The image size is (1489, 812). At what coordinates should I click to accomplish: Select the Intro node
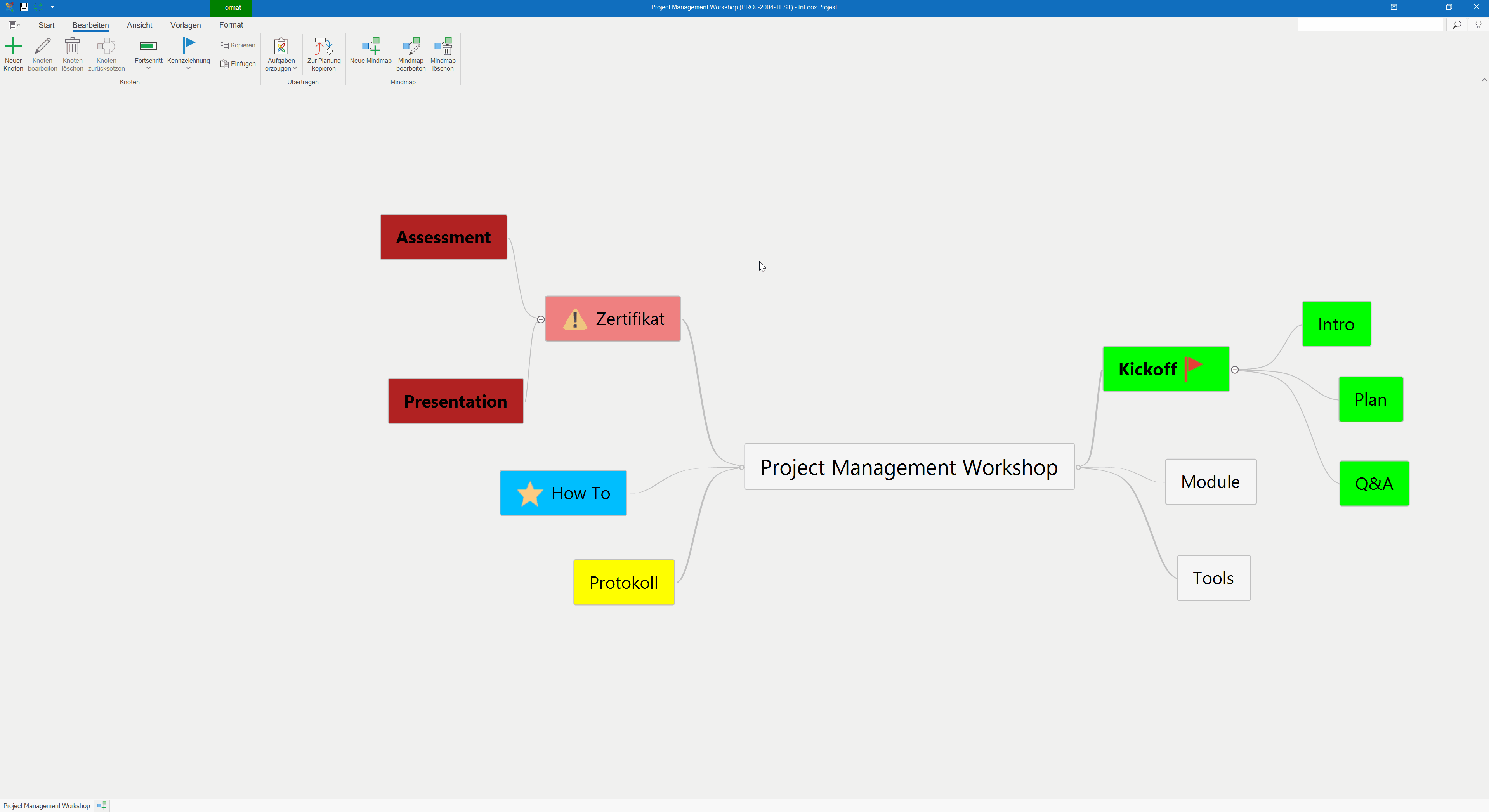point(1336,324)
